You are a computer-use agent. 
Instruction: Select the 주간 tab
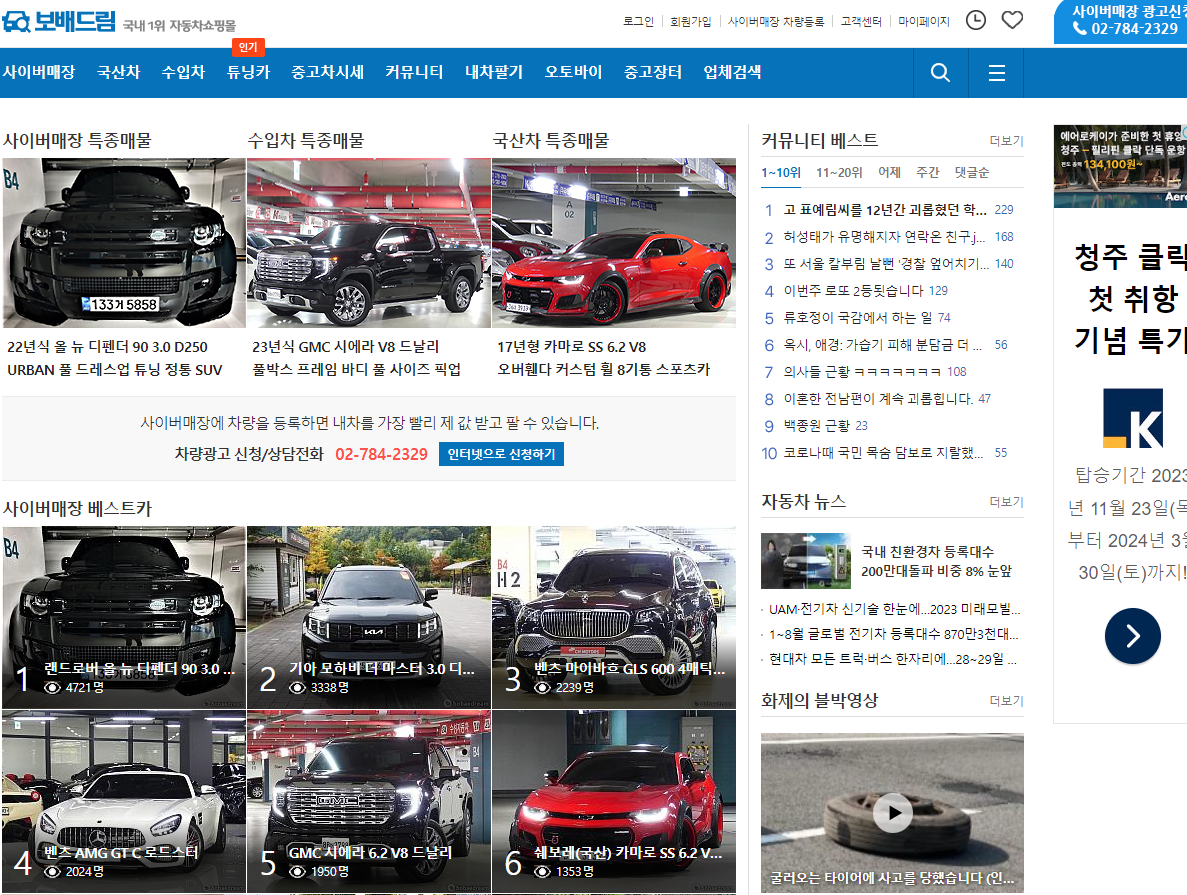coord(927,173)
